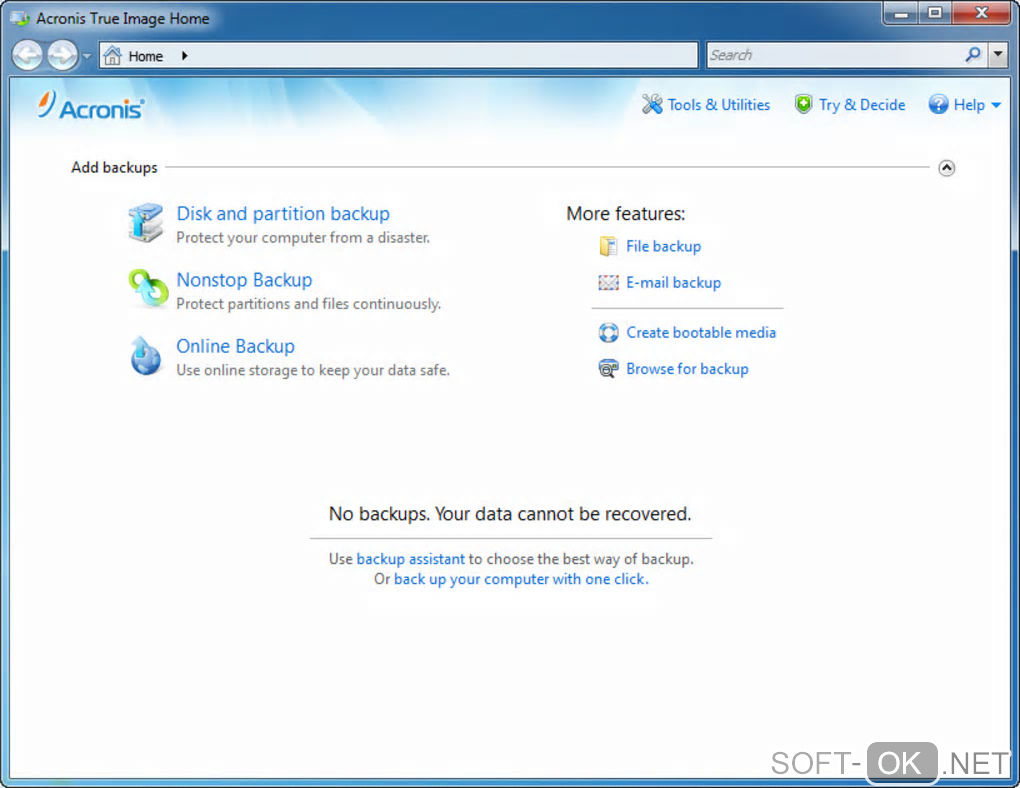Screen dimensions: 1020x788
Task: Click the Home breadcrumb text
Action: coord(146,57)
